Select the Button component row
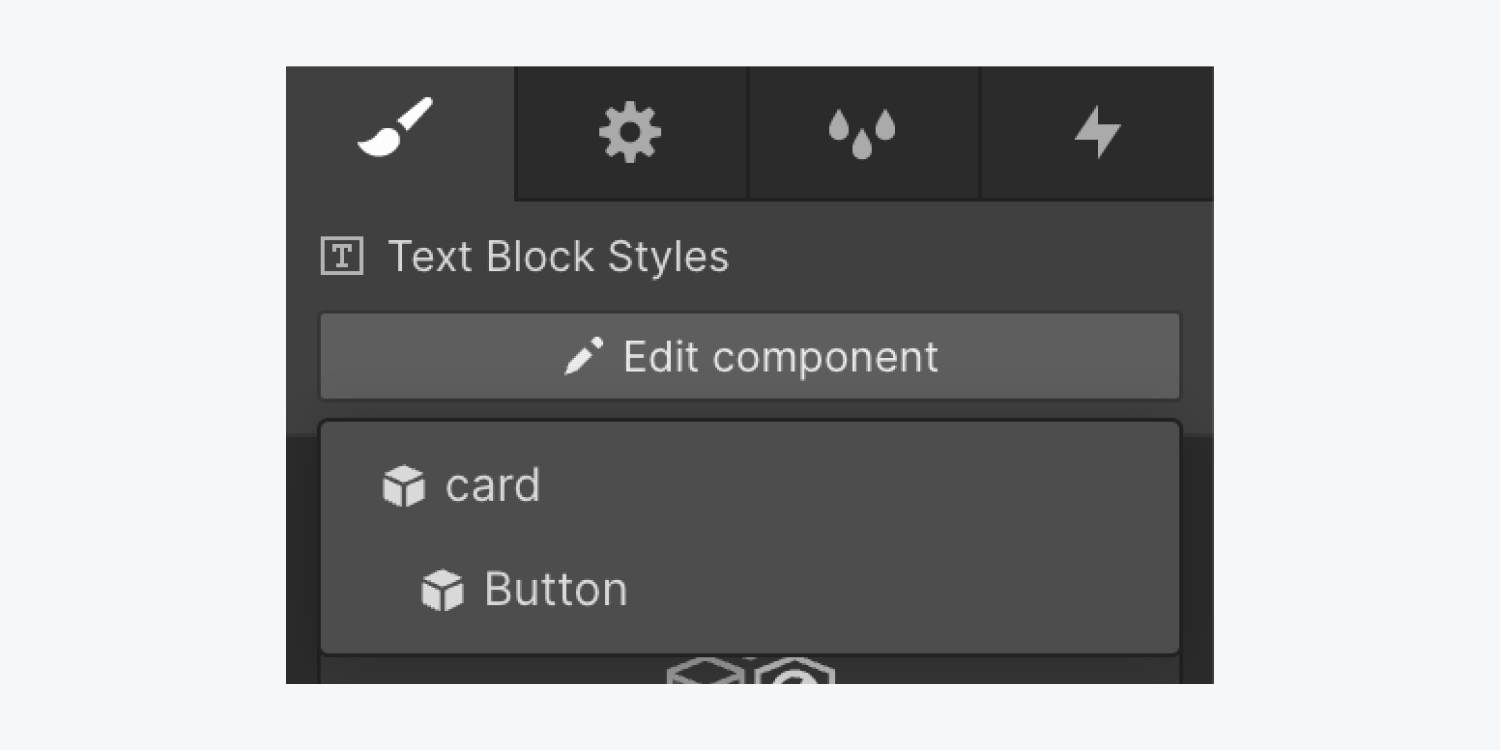The height and width of the screenshot is (751, 1501). (x=750, y=590)
